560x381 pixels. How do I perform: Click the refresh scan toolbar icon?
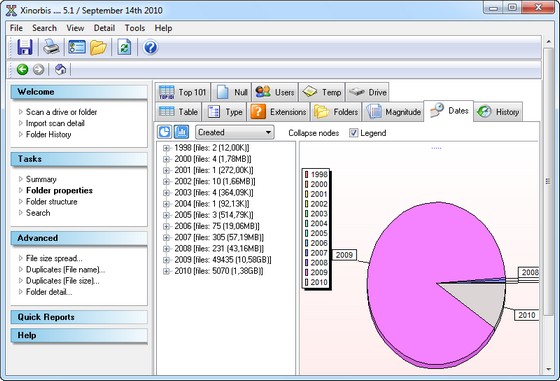(x=124, y=47)
